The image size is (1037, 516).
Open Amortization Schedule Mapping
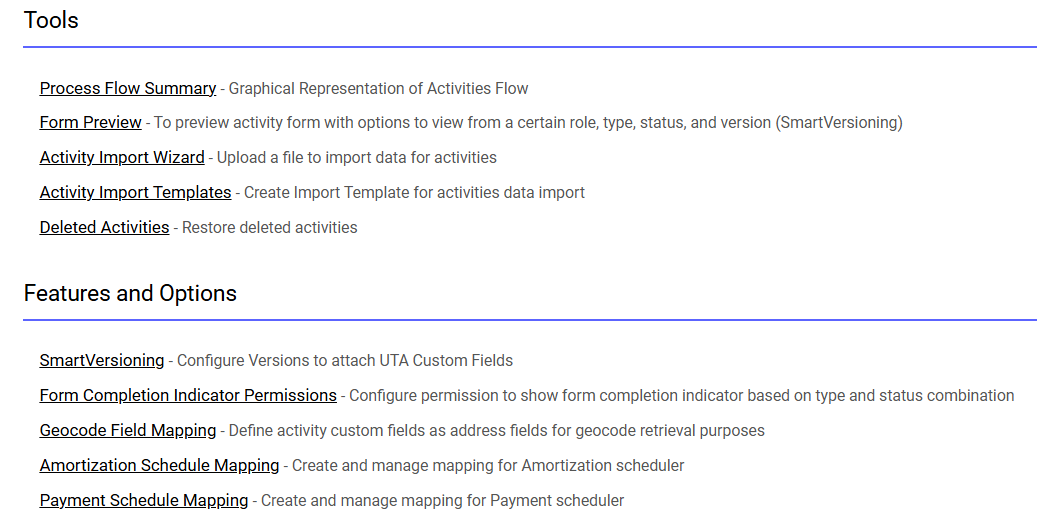(159, 466)
